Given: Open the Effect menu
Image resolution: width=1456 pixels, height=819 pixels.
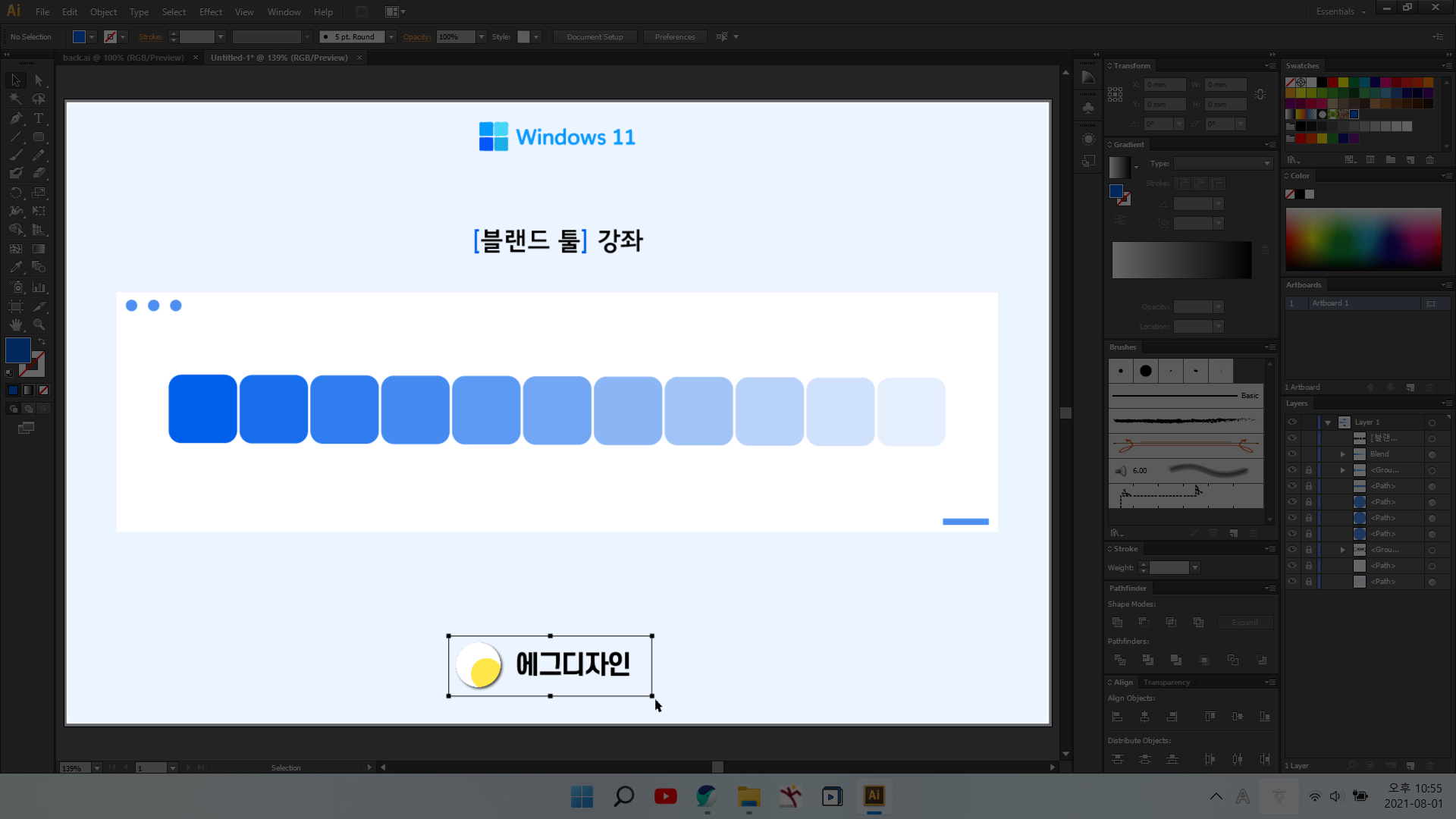Looking at the screenshot, I should 210,12.
